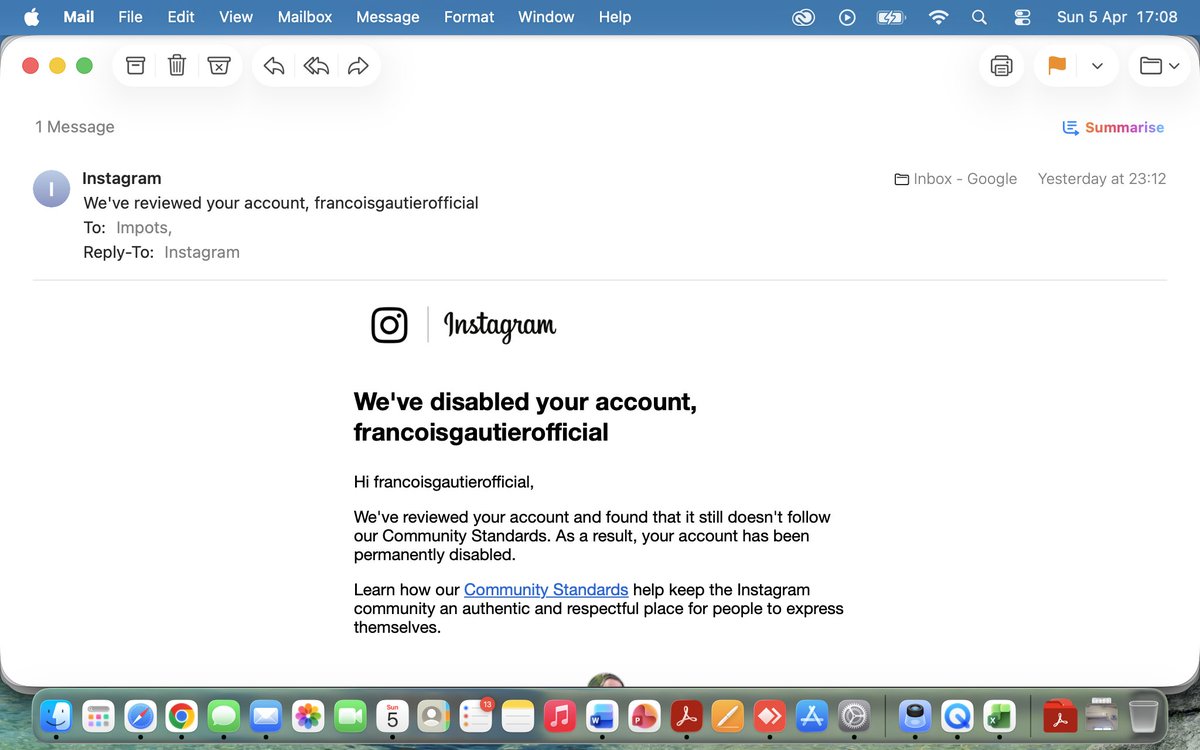Image resolution: width=1200 pixels, height=750 pixels.
Task: Open Creative Cloud menu bar icon
Action: click(x=804, y=17)
